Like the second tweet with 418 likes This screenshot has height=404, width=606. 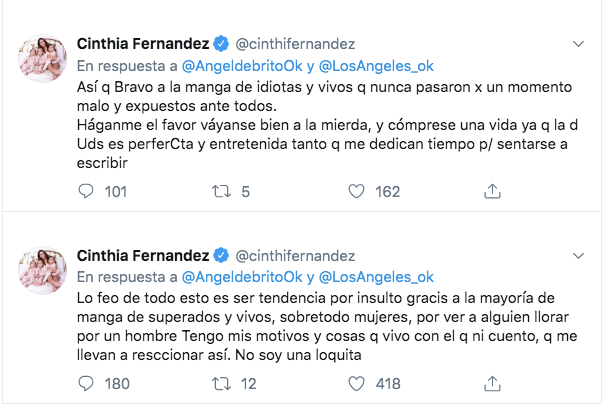tap(356, 381)
